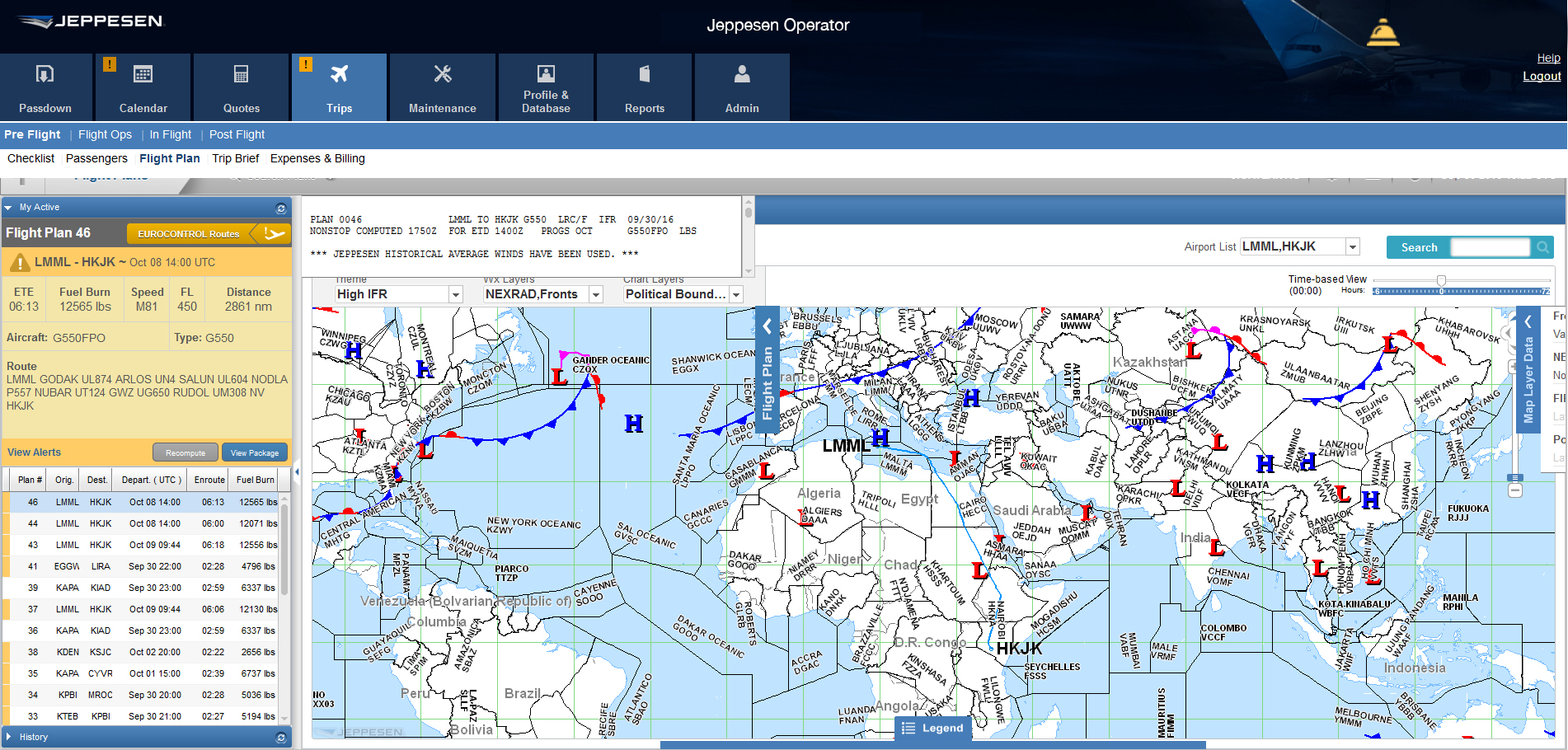Viewport: 1568px width, 750px height.
Task: Click the LMML - HKJK alert triangle
Action: click(x=20, y=263)
